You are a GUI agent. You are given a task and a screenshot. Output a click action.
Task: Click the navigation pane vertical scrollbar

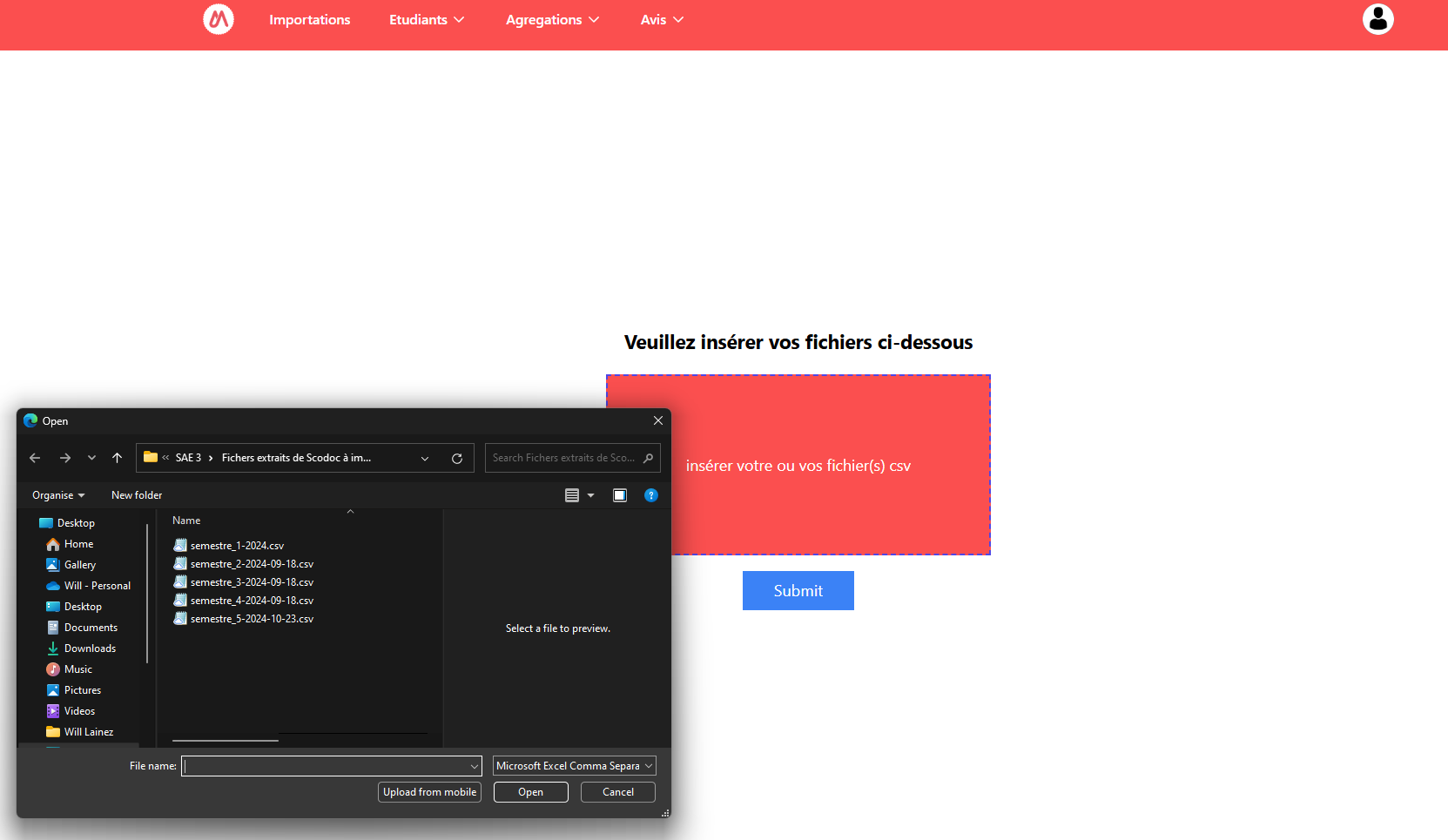tap(147, 594)
